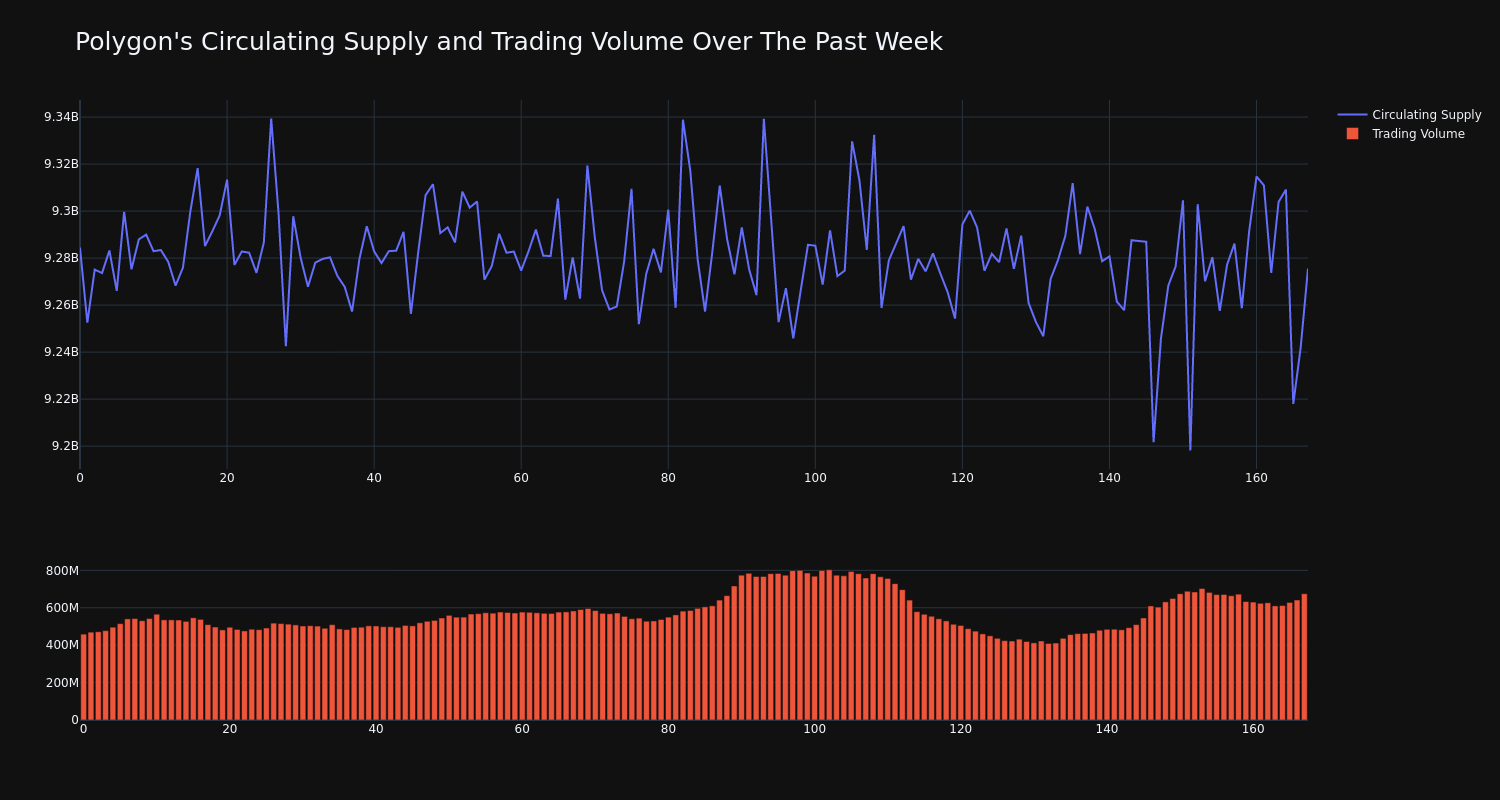Viewport: 1500px width, 800px height.
Task: Click the 200M volume axis label
Action: coord(61,683)
